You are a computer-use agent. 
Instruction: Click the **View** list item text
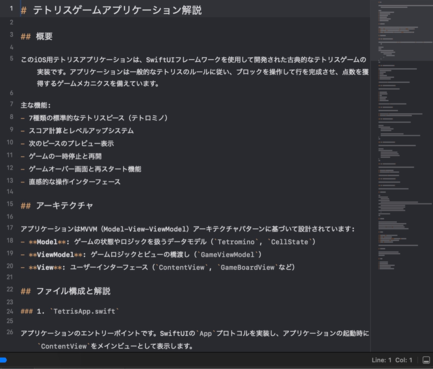pos(158,267)
